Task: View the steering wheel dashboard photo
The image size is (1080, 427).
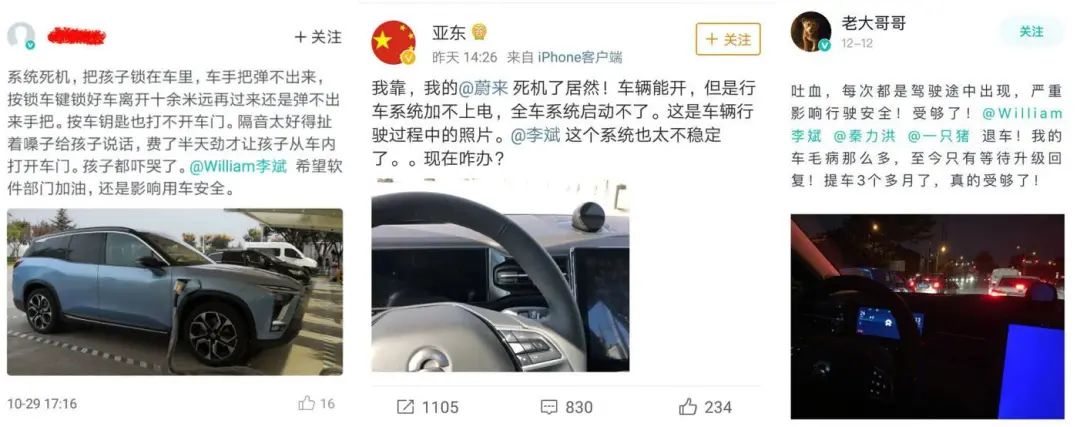Action: 500,275
